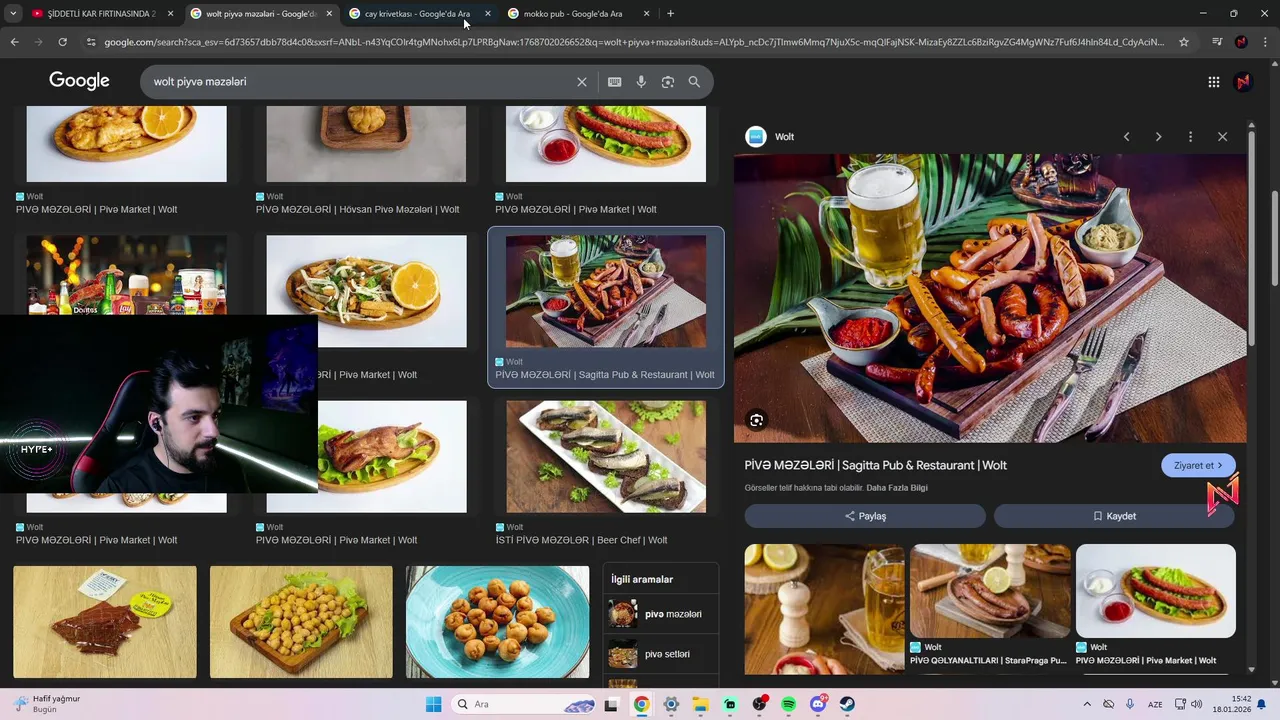The width and height of the screenshot is (1280, 720).
Task: Submit the search with the magnifier icon
Action: [x=694, y=82]
